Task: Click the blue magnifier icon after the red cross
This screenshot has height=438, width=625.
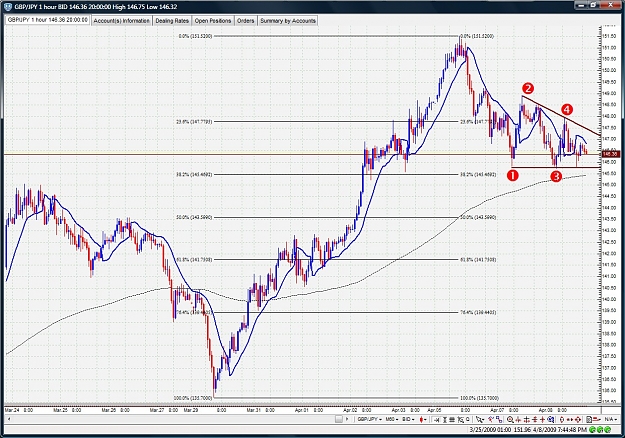Action: [x=551, y=419]
